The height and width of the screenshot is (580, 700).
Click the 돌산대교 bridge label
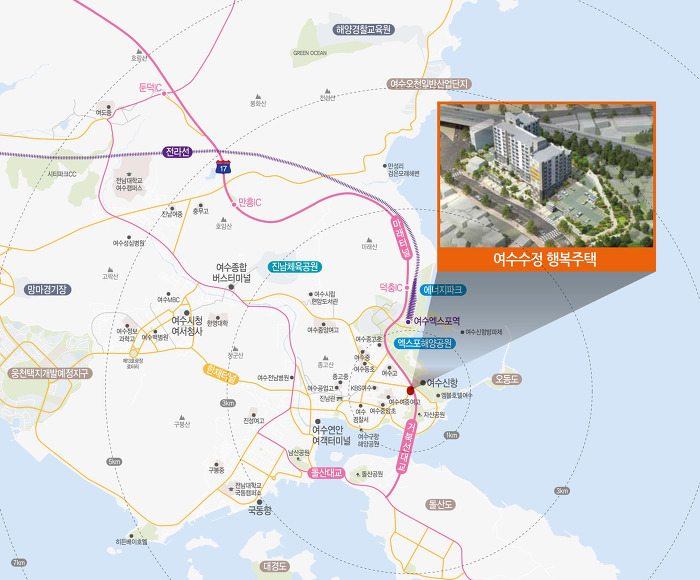coord(327,473)
